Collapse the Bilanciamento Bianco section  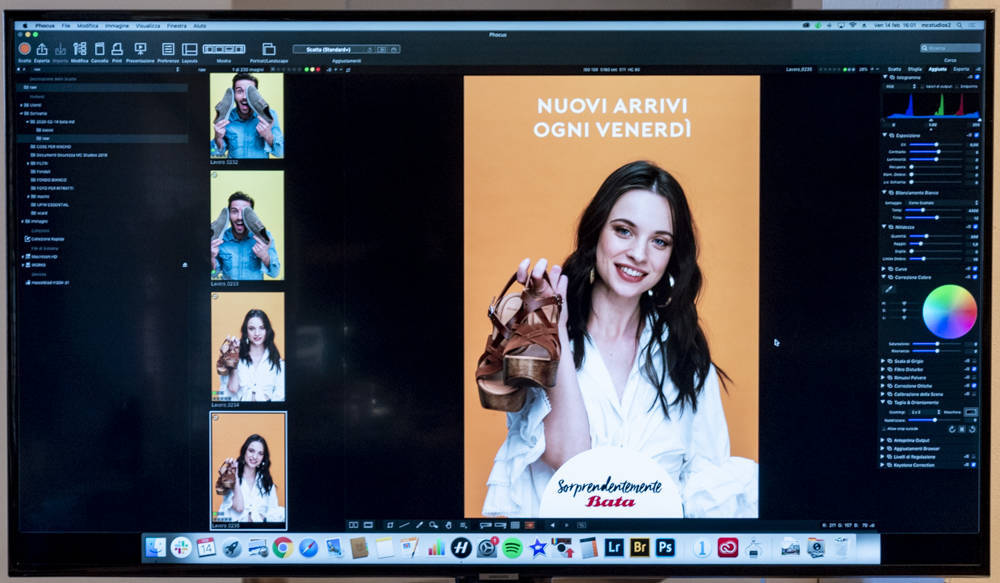click(884, 192)
